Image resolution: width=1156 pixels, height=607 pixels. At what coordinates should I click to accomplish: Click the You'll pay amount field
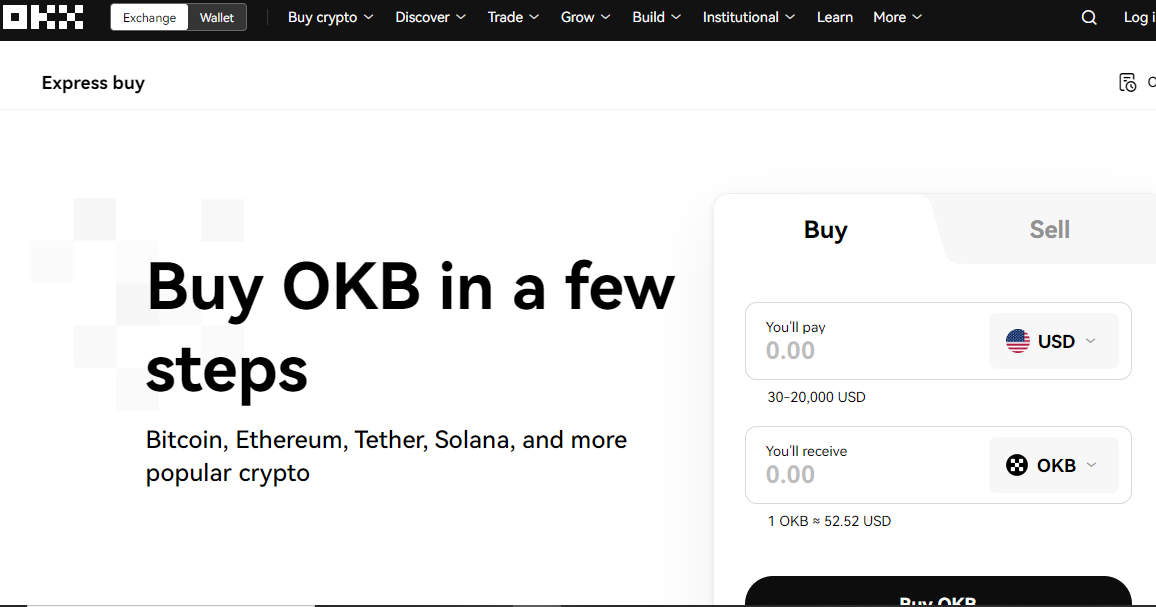point(867,341)
